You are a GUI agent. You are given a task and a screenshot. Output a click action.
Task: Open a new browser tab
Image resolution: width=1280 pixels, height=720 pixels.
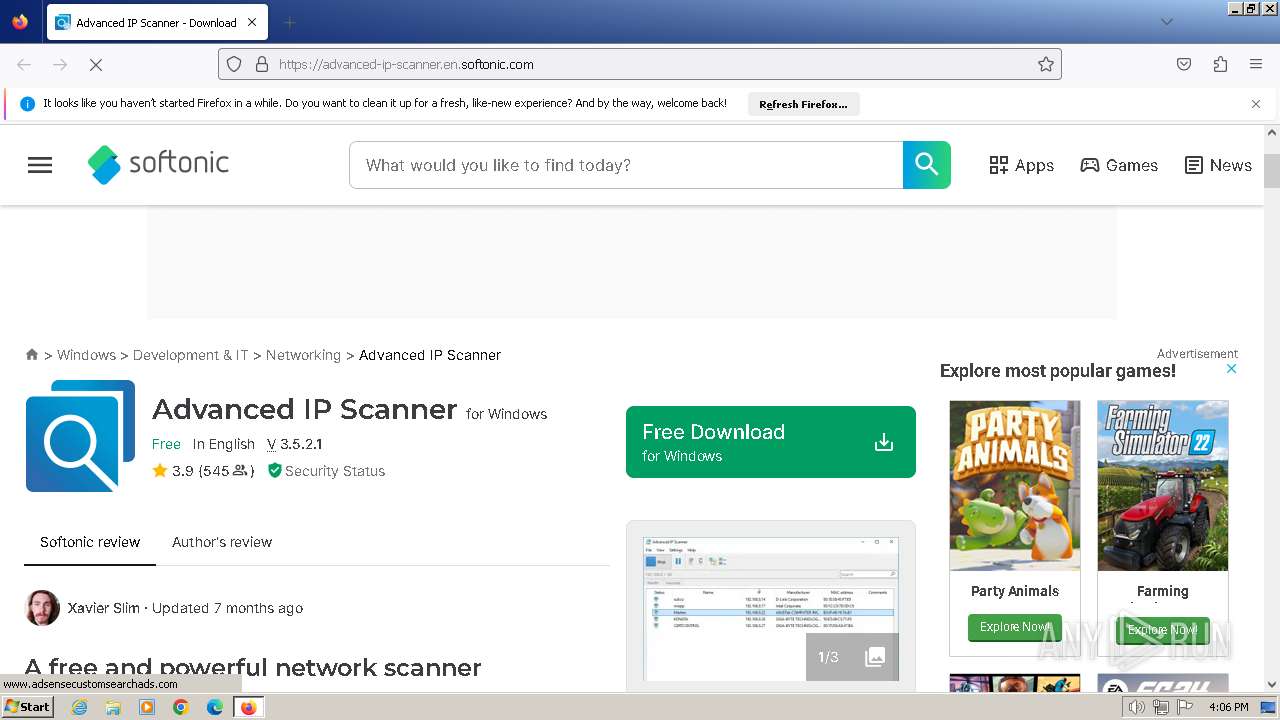click(289, 22)
